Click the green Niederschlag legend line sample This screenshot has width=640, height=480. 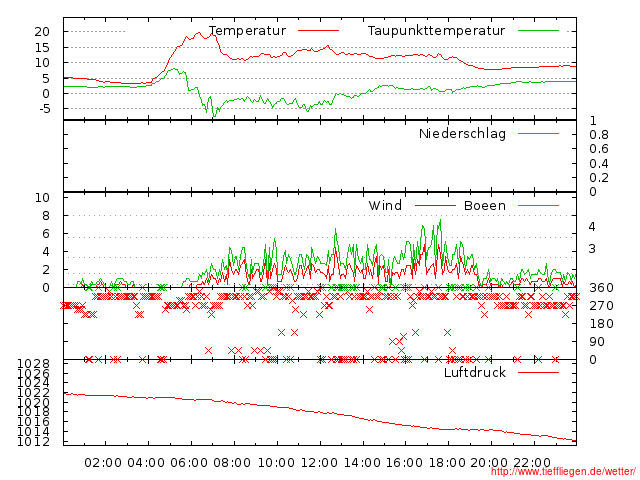click(538, 133)
